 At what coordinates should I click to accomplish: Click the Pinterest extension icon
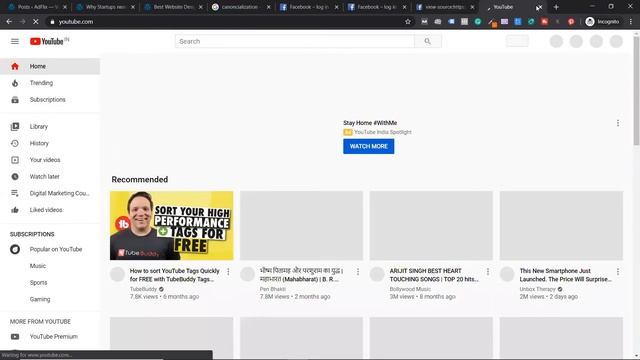(x=571, y=22)
